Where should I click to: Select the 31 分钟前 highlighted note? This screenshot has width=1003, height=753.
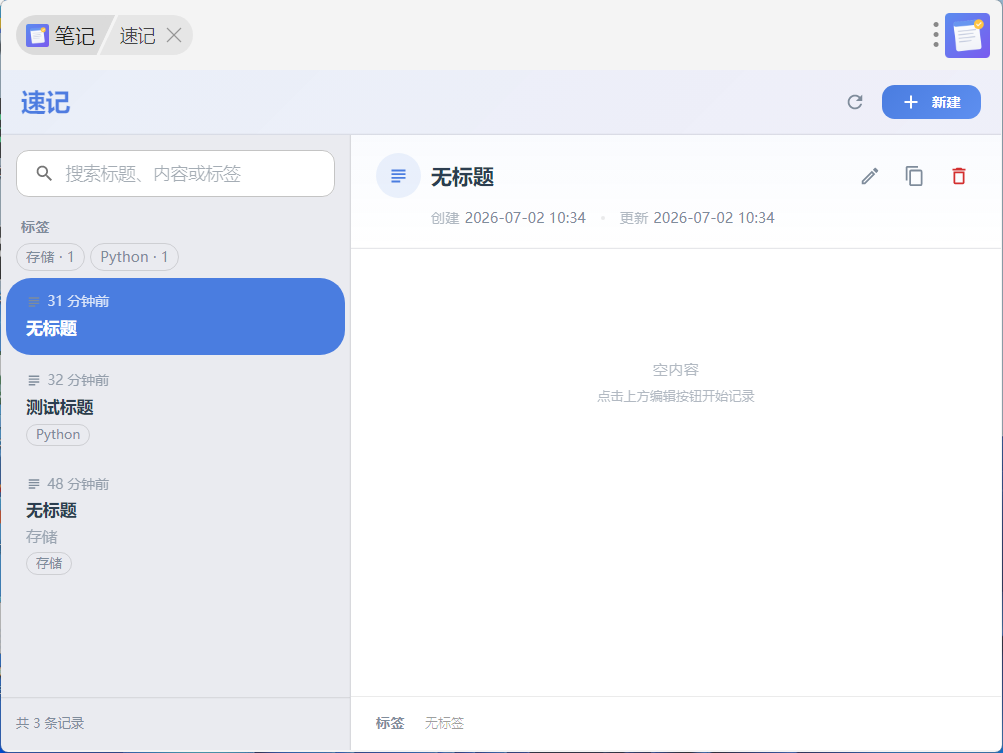pos(175,316)
